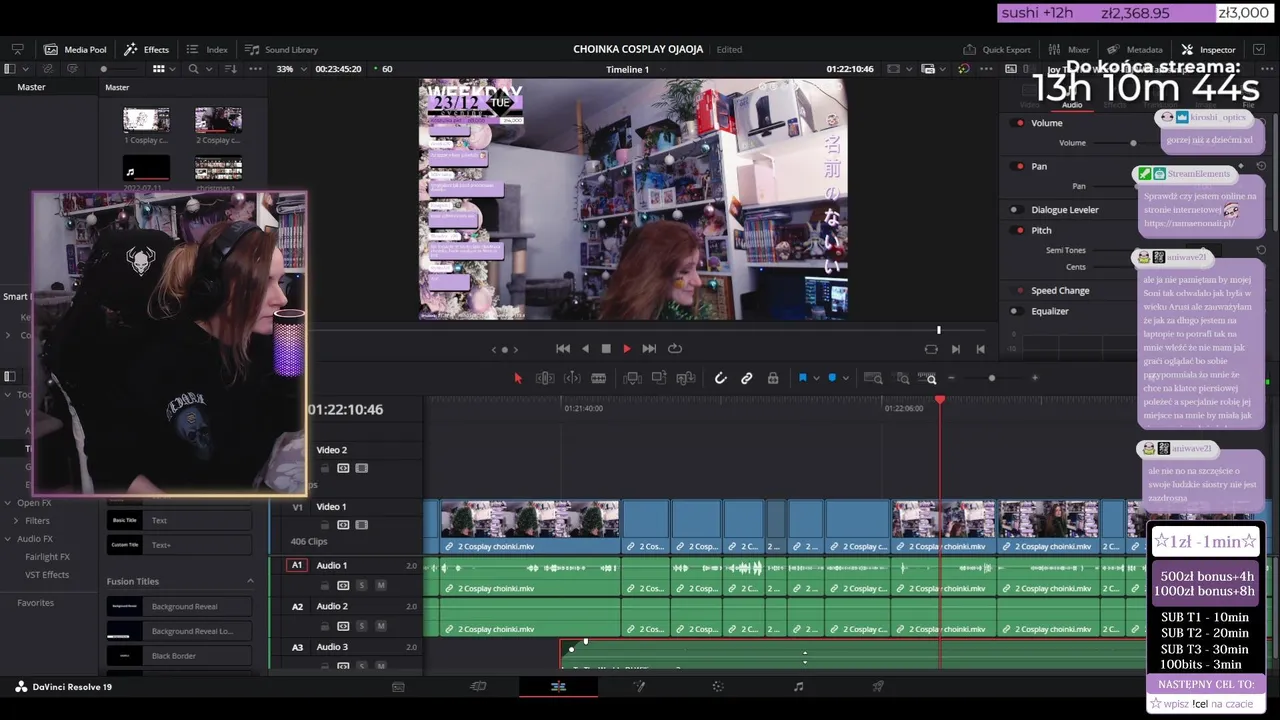The image size is (1280, 720).
Task: Add a blue marker to timeline
Action: click(832, 378)
